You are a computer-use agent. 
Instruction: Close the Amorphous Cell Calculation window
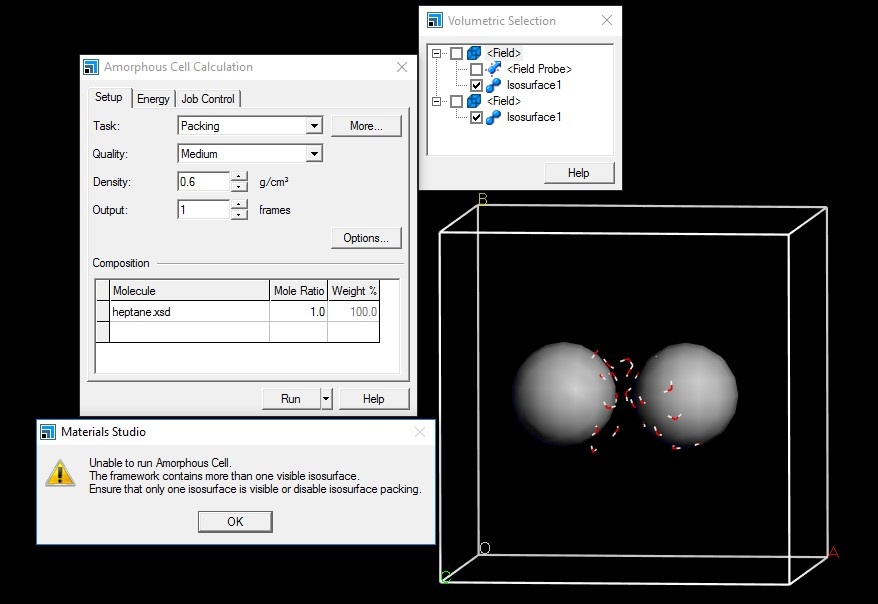point(401,67)
